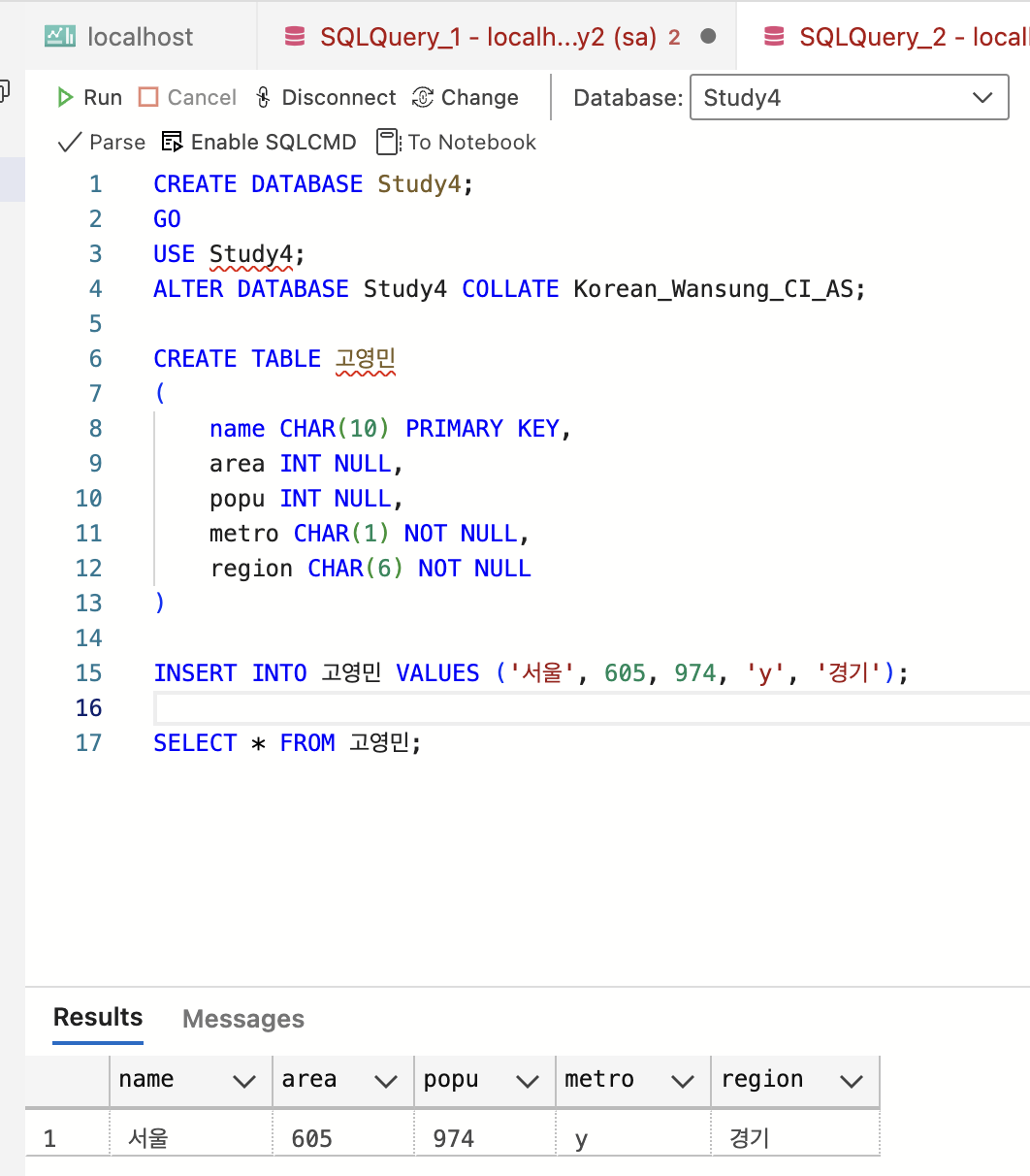1030x1176 pixels.
Task: Click 'region CHAR(6) NOT NULL' on line 12
Action: click(x=370, y=569)
